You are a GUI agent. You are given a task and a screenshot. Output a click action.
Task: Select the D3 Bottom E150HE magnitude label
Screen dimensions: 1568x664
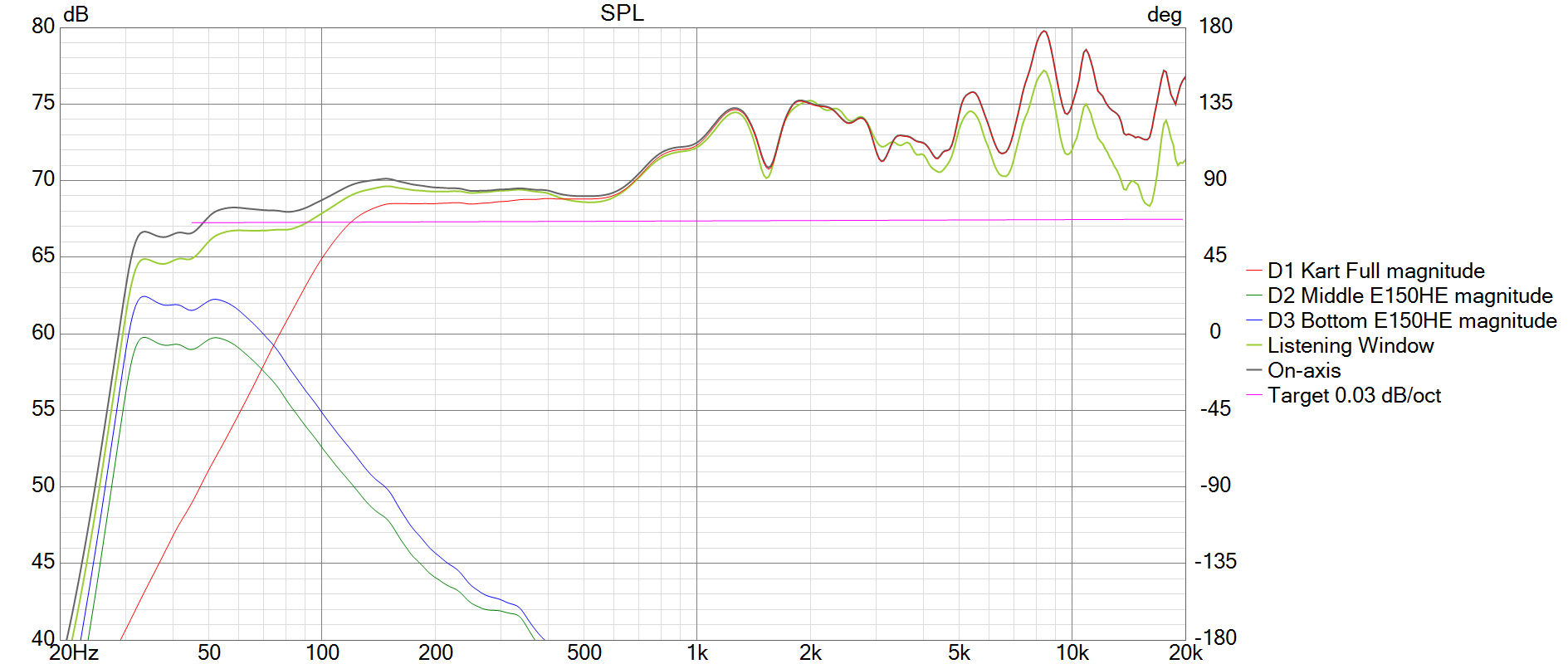coord(1411,321)
